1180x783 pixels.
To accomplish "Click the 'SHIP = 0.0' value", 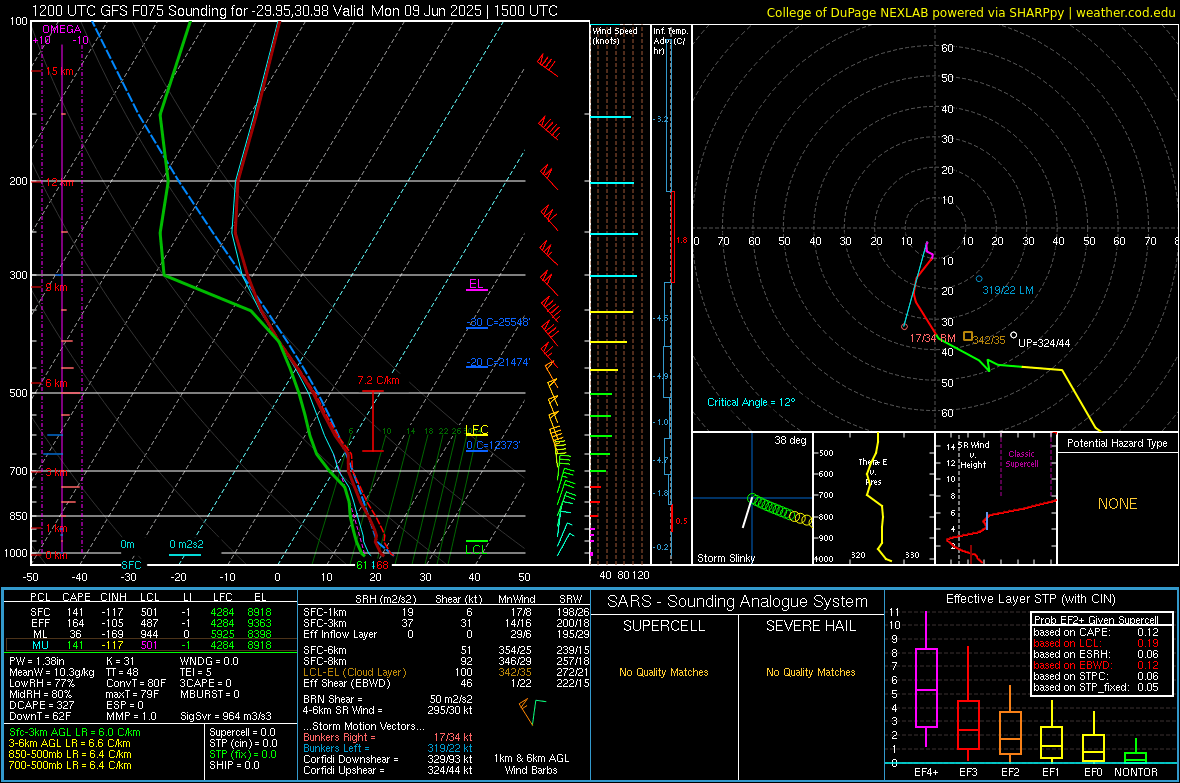I will point(234,765).
